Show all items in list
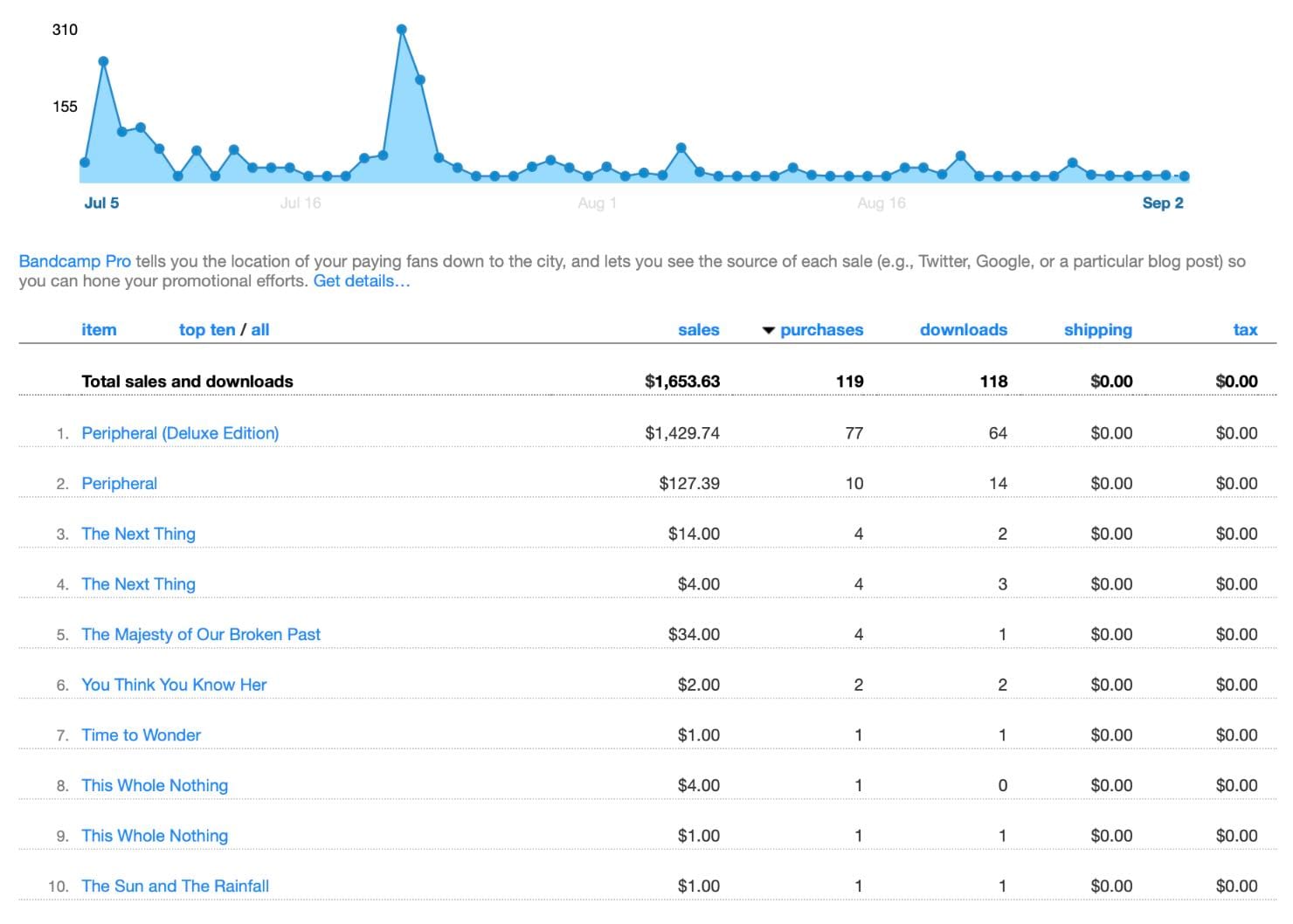1293x924 pixels. coord(260,330)
